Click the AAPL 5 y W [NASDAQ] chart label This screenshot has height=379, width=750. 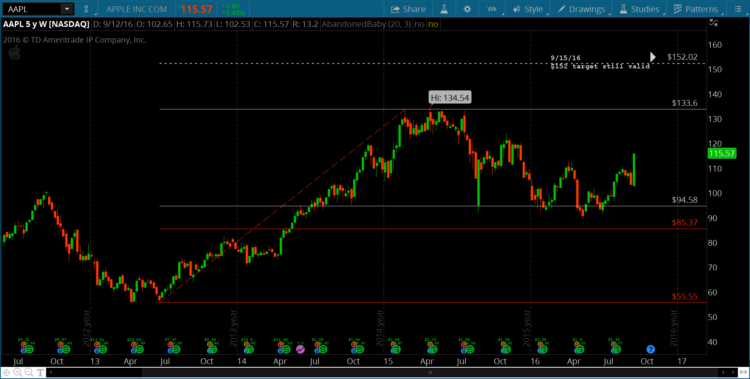tap(46, 24)
